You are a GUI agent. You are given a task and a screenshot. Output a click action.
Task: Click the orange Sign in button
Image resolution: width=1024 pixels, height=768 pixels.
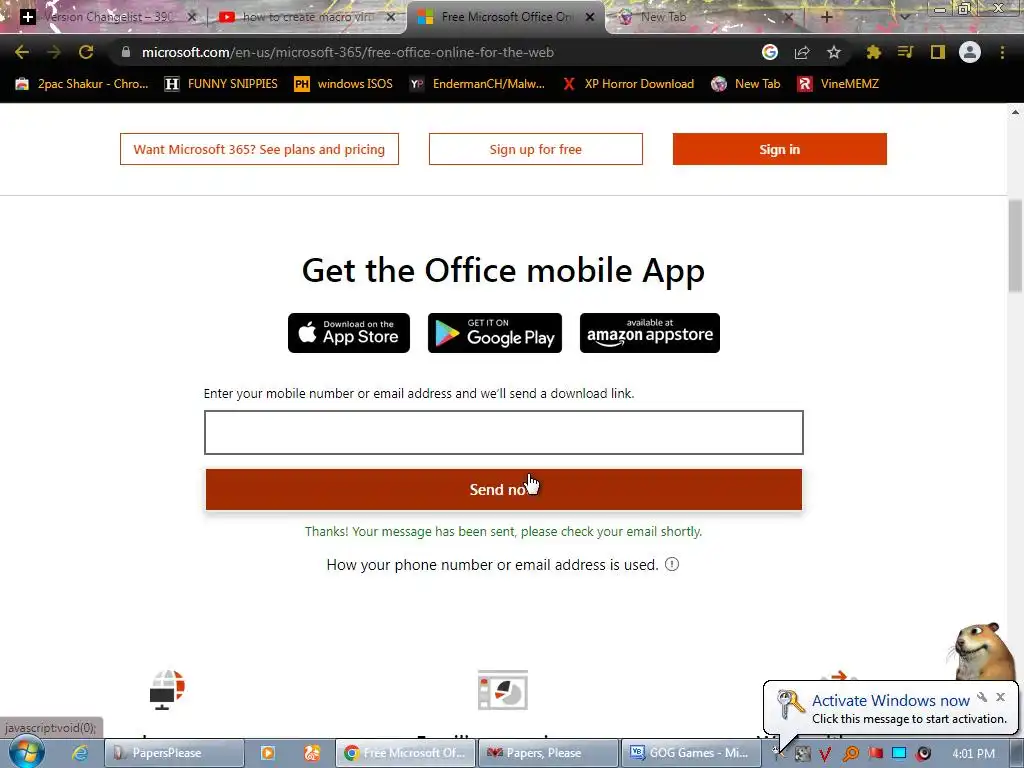(780, 149)
